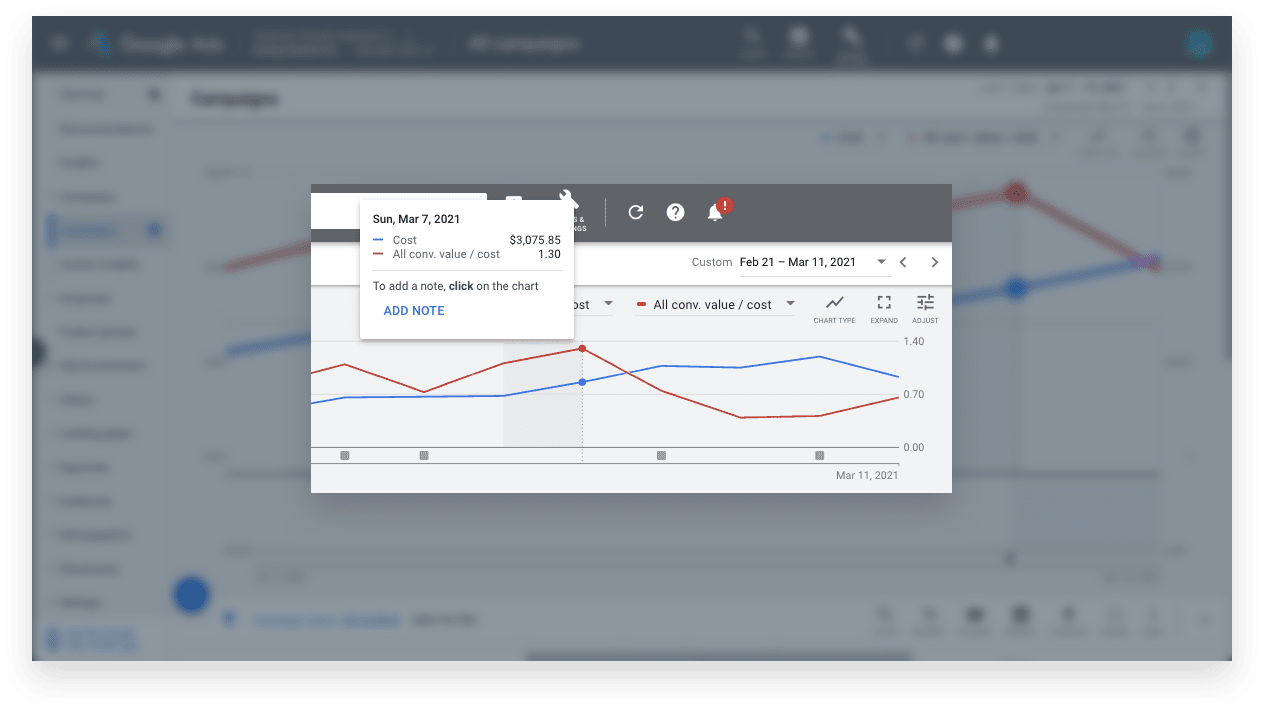1264x709 pixels.
Task: Select the blue Cost data point on Mar 7
Action: click(x=582, y=382)
